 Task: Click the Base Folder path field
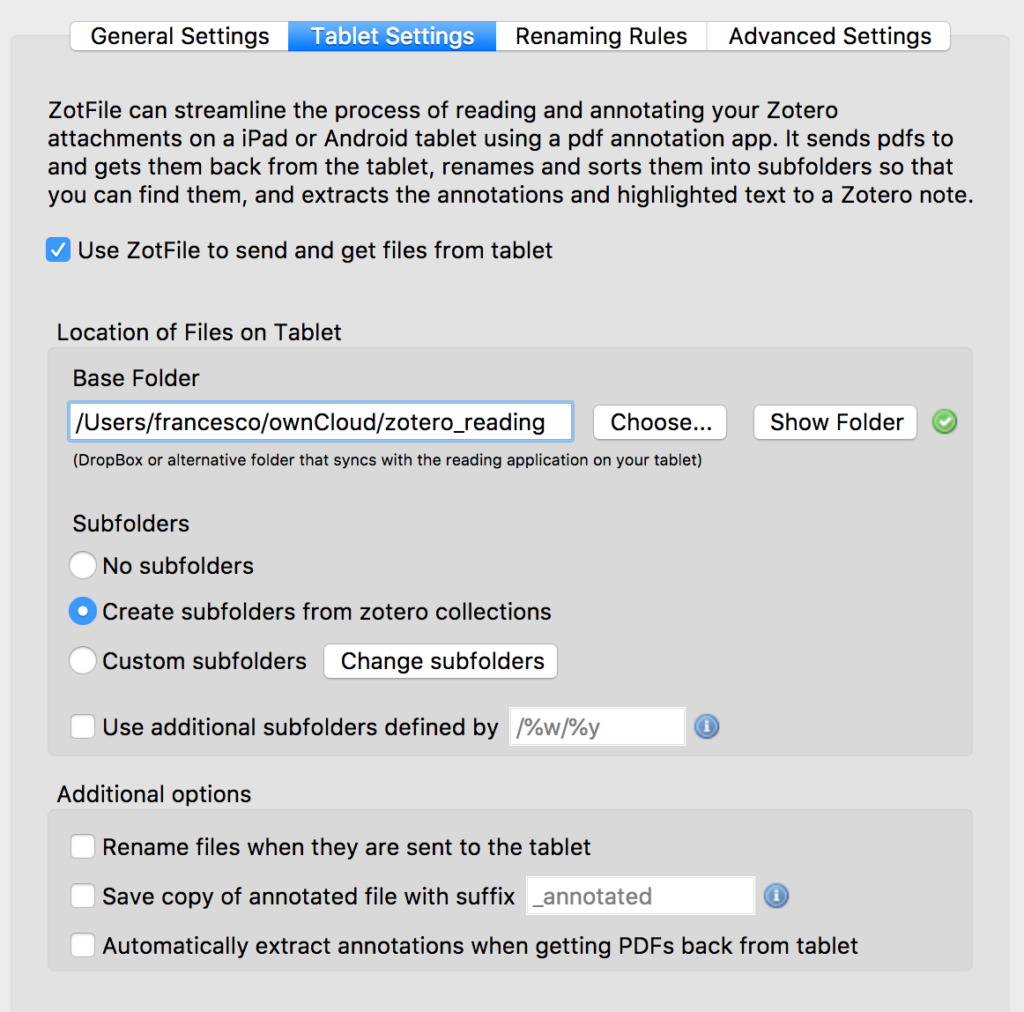321,422
